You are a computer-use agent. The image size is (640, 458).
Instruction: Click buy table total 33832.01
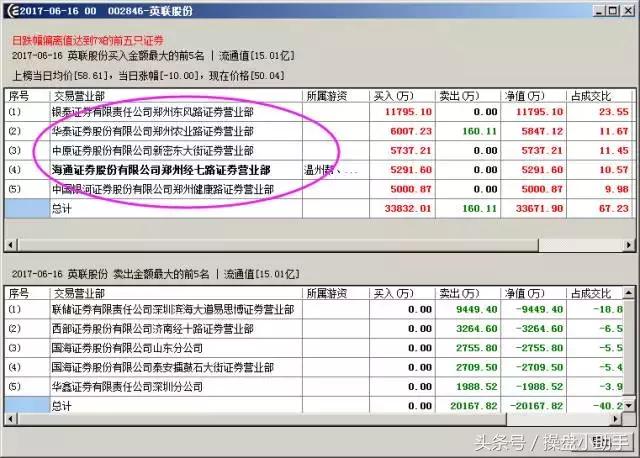pos(408,209)
